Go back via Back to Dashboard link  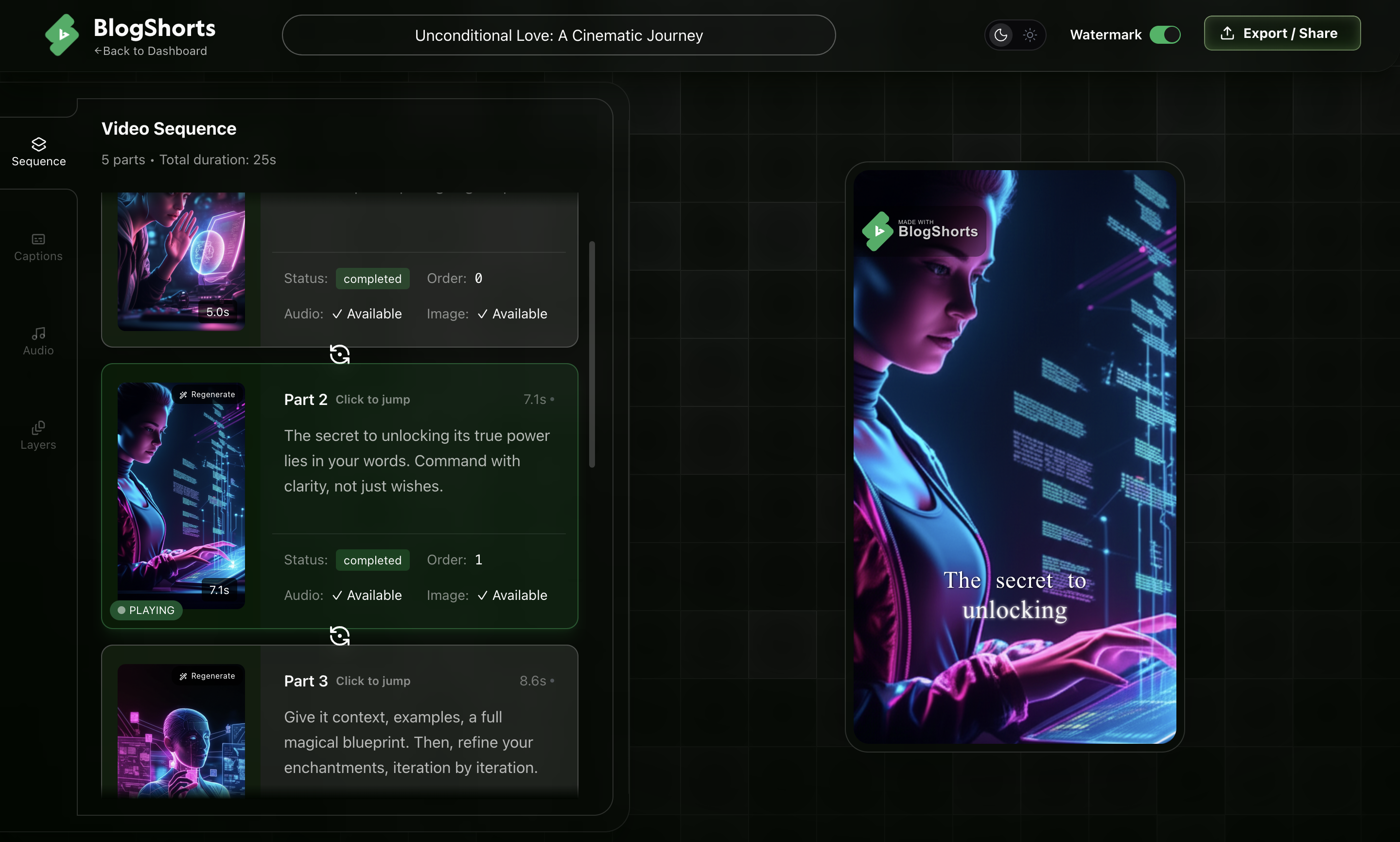pos(150,51)
